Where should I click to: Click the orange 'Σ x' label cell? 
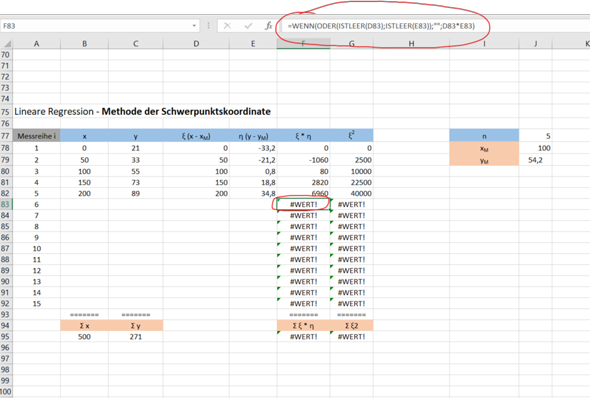84,325
